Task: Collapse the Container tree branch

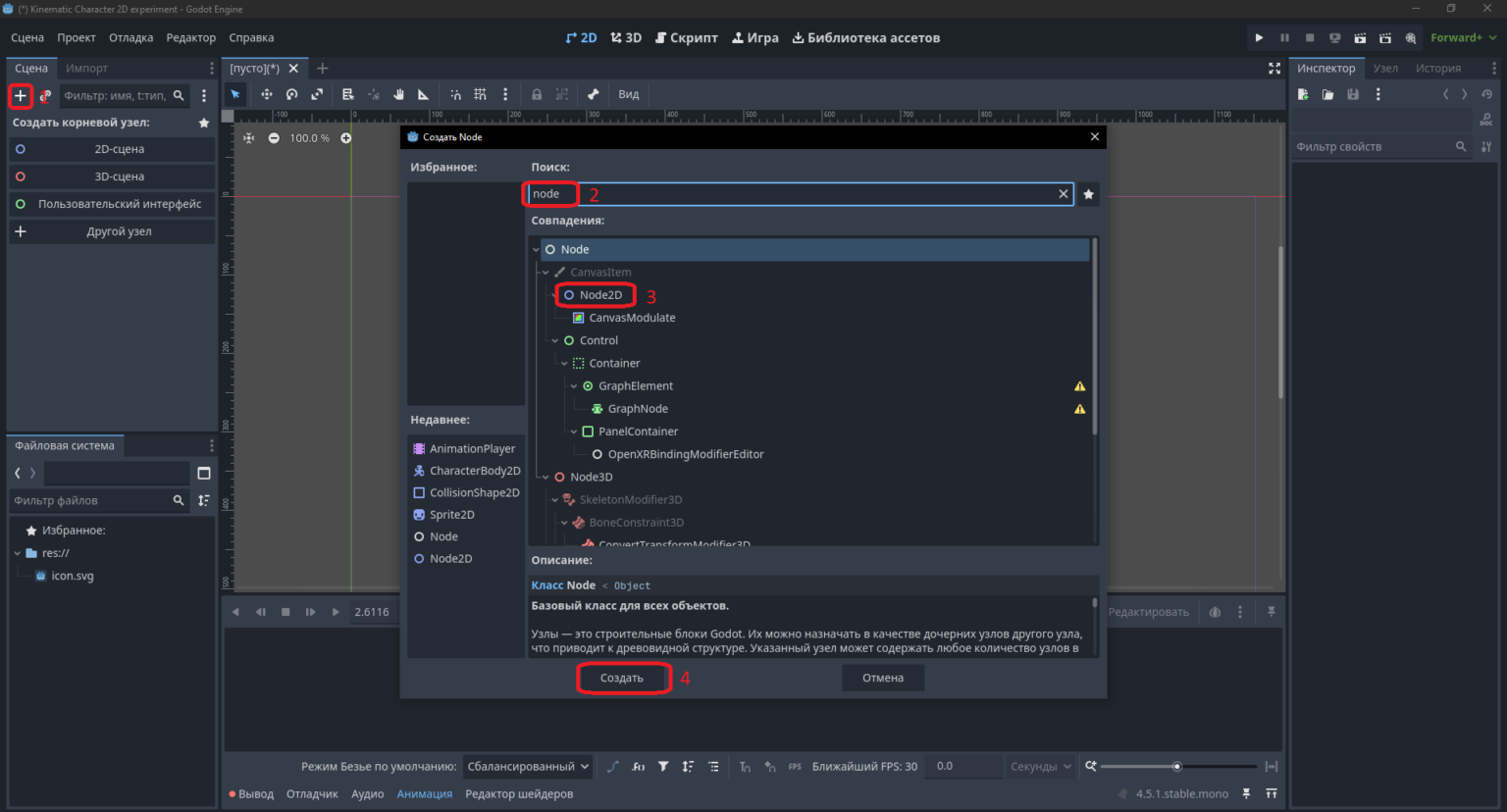Action: pos(564,364)
